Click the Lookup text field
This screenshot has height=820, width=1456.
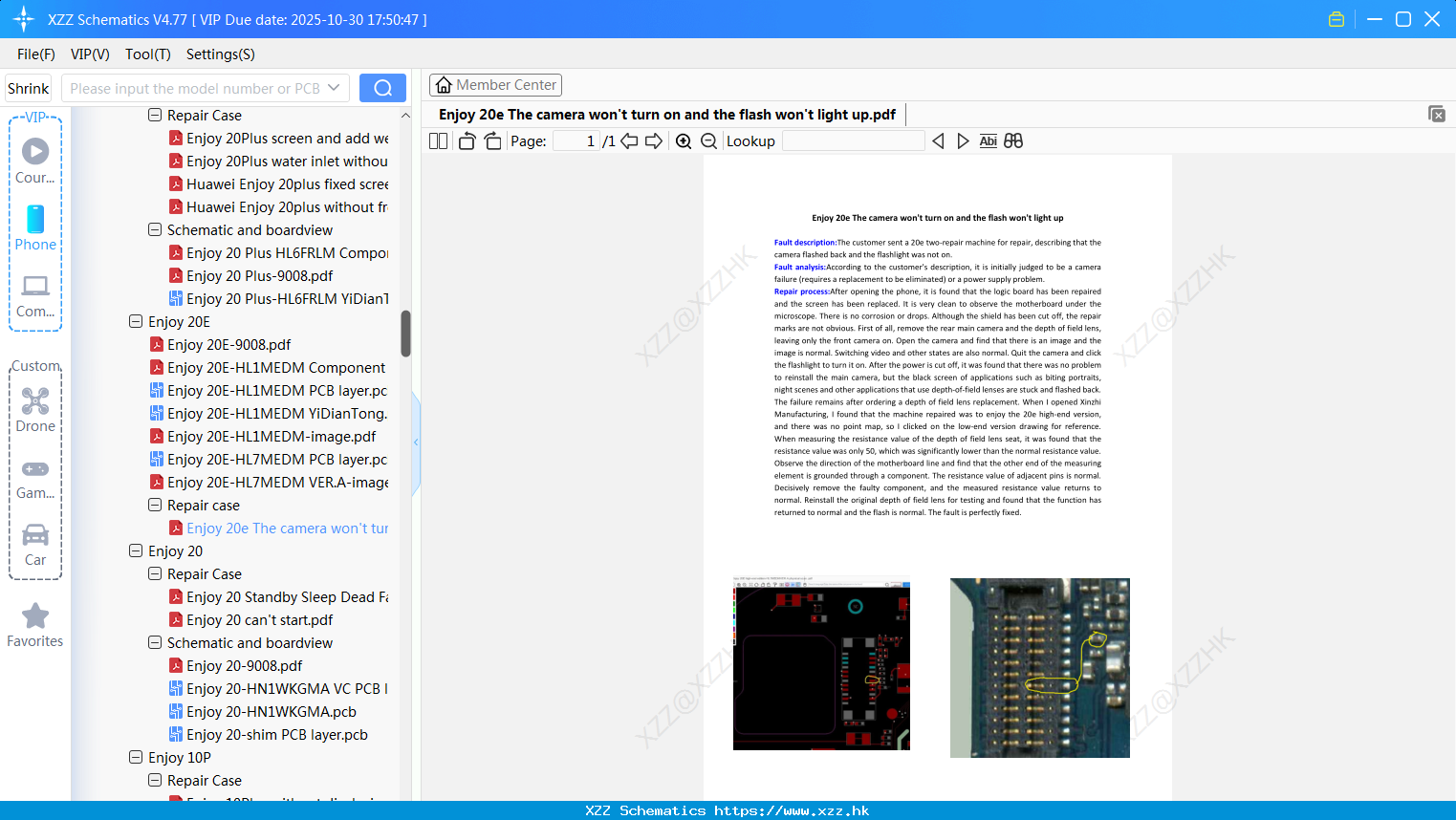854,140
